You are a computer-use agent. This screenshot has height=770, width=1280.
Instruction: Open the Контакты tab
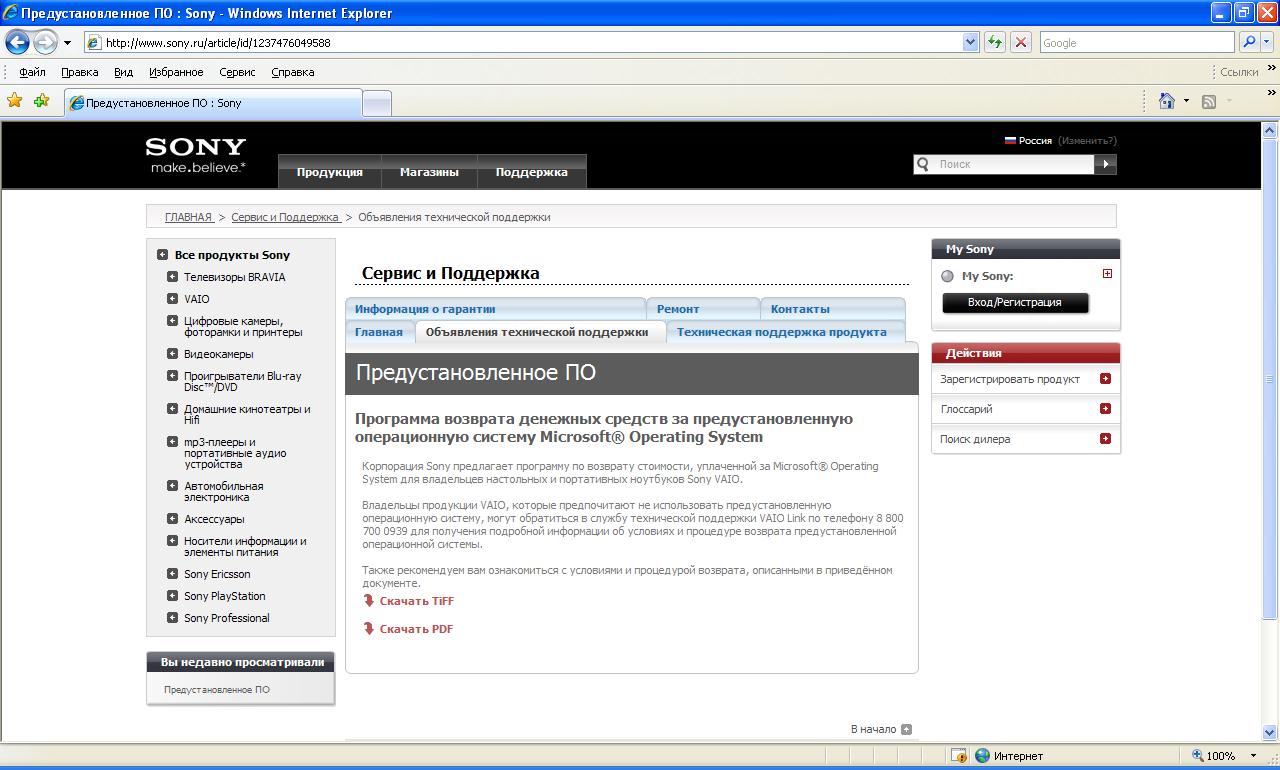832,309
